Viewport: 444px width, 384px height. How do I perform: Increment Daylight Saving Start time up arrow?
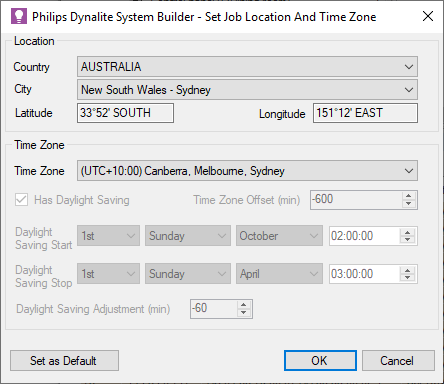click(407, 232)
